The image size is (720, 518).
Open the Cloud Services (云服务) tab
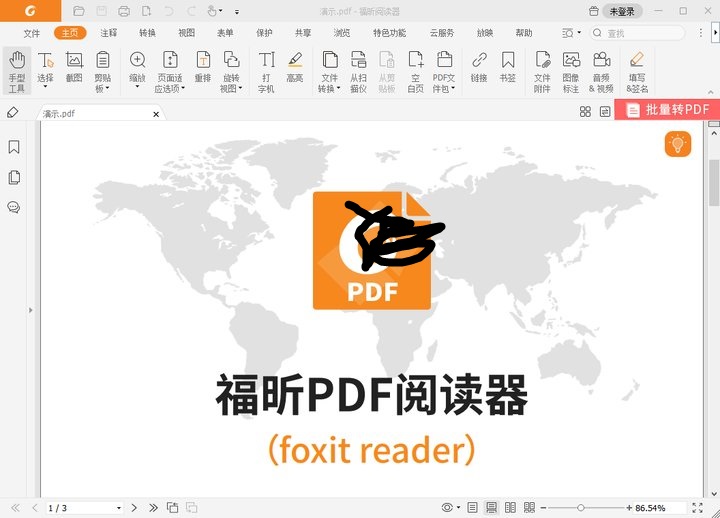coord(442,33)
